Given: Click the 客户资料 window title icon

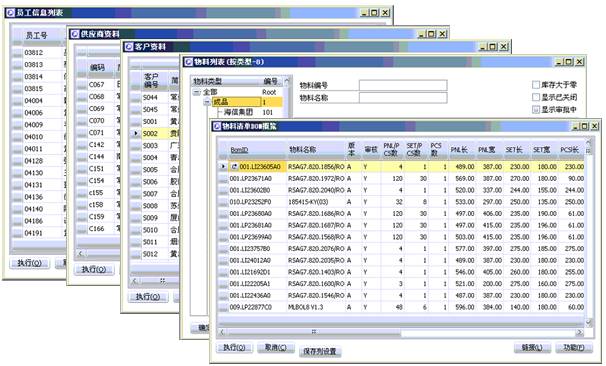Looking at the screenshot, I should pos(129,47).
